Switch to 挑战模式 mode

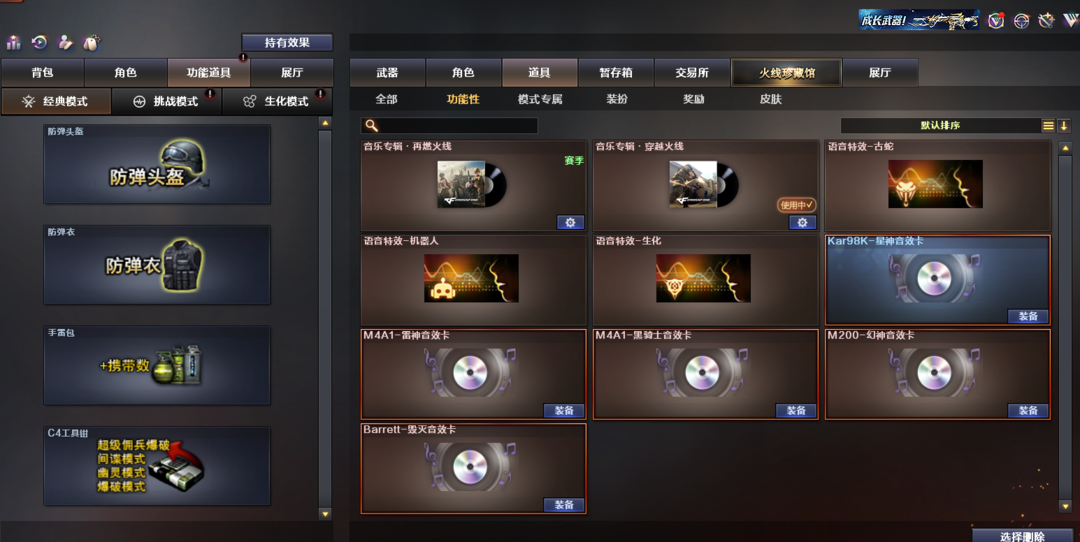pos(167,101)
